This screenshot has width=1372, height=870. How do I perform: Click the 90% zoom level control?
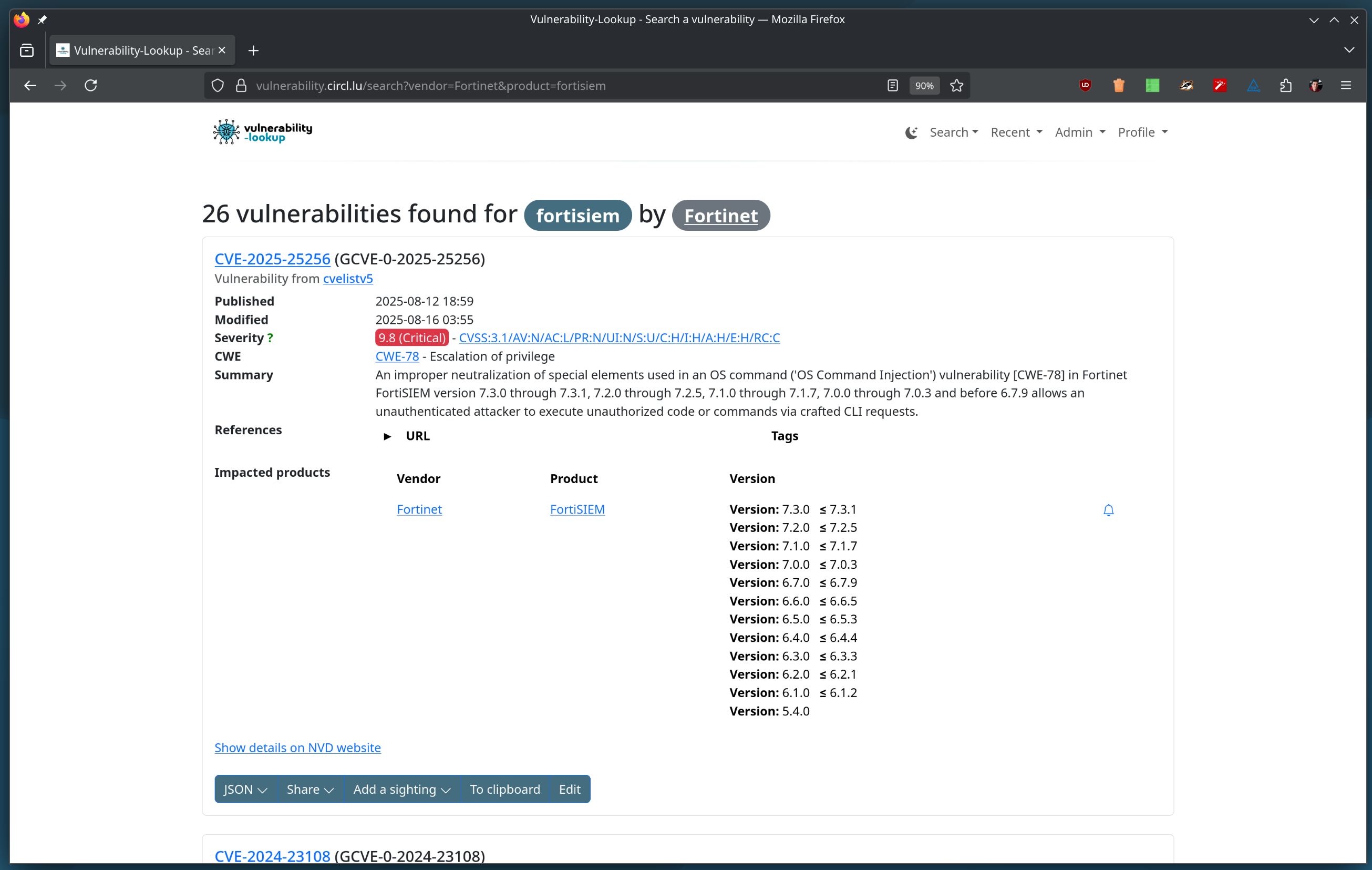click(924, 86)
